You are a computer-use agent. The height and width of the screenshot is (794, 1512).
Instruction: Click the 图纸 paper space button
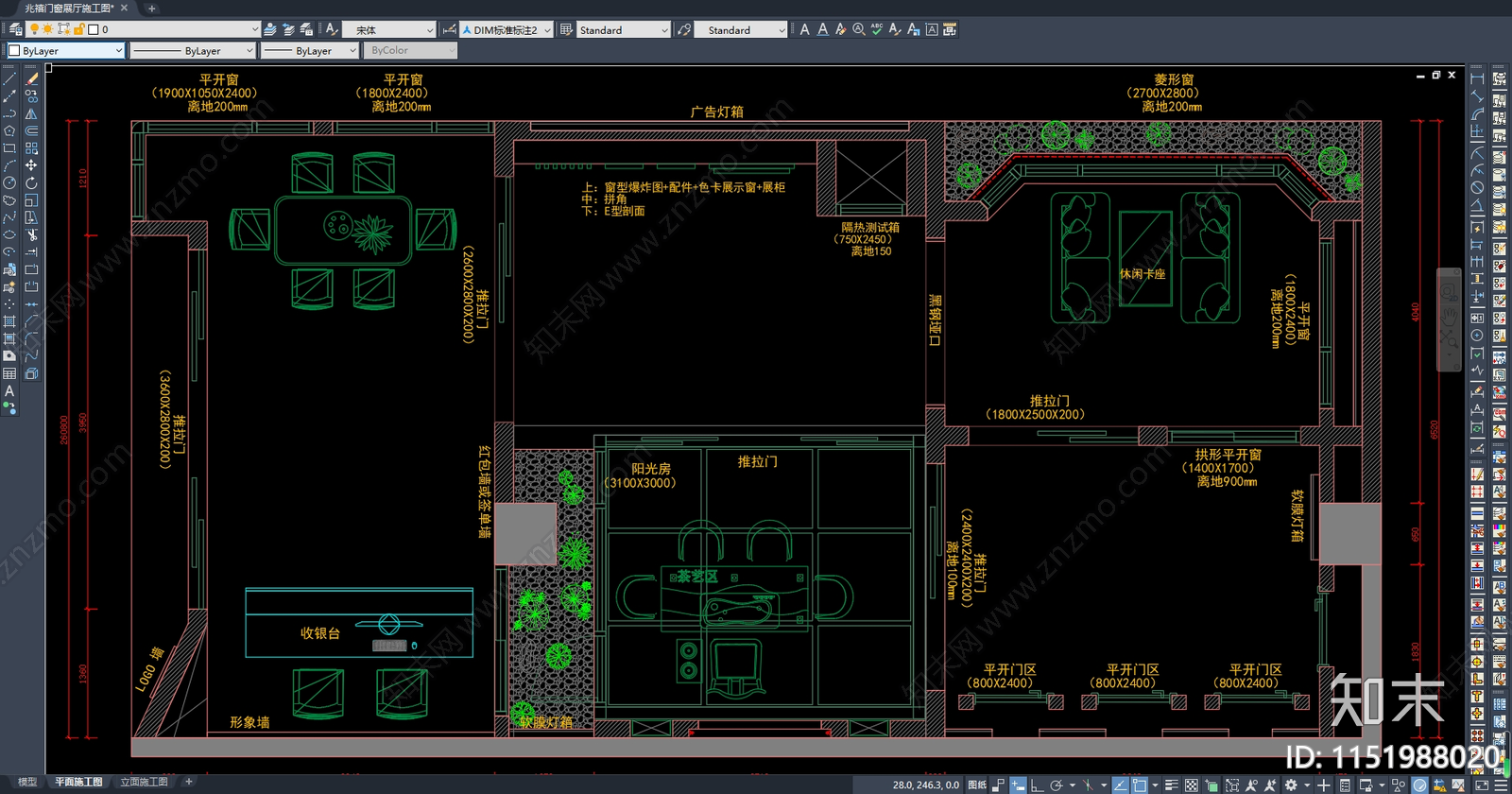(x=977, y=785)
